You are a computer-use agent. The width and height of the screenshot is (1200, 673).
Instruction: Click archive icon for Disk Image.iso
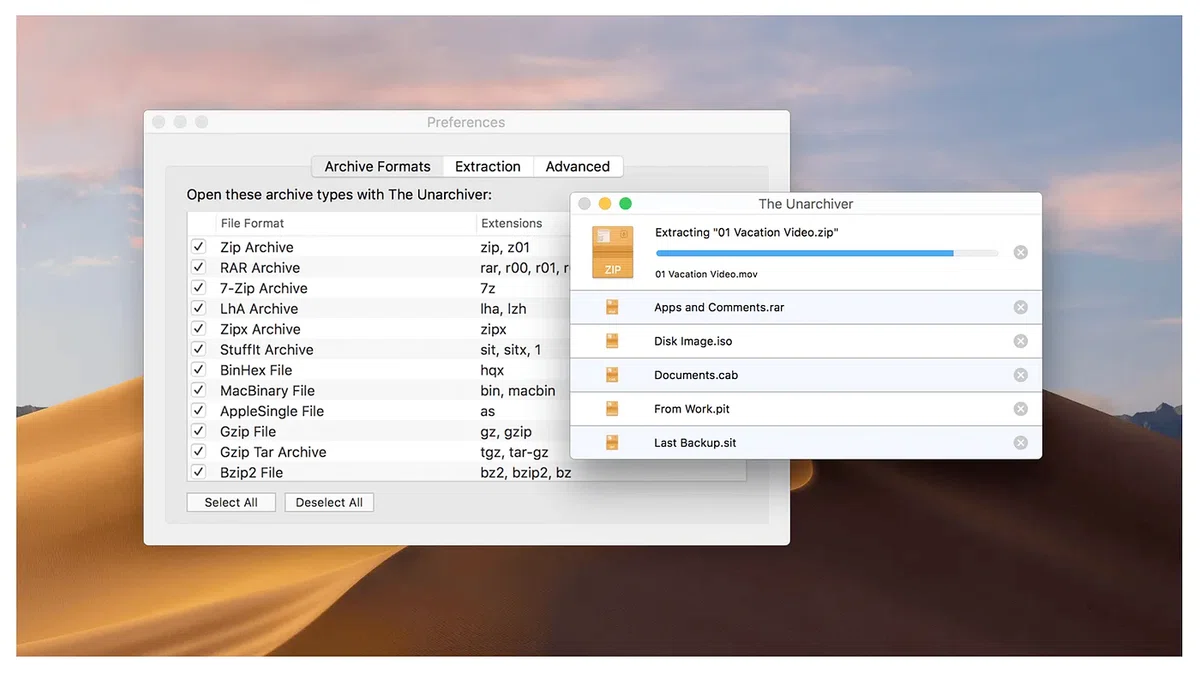click(612, 341)
